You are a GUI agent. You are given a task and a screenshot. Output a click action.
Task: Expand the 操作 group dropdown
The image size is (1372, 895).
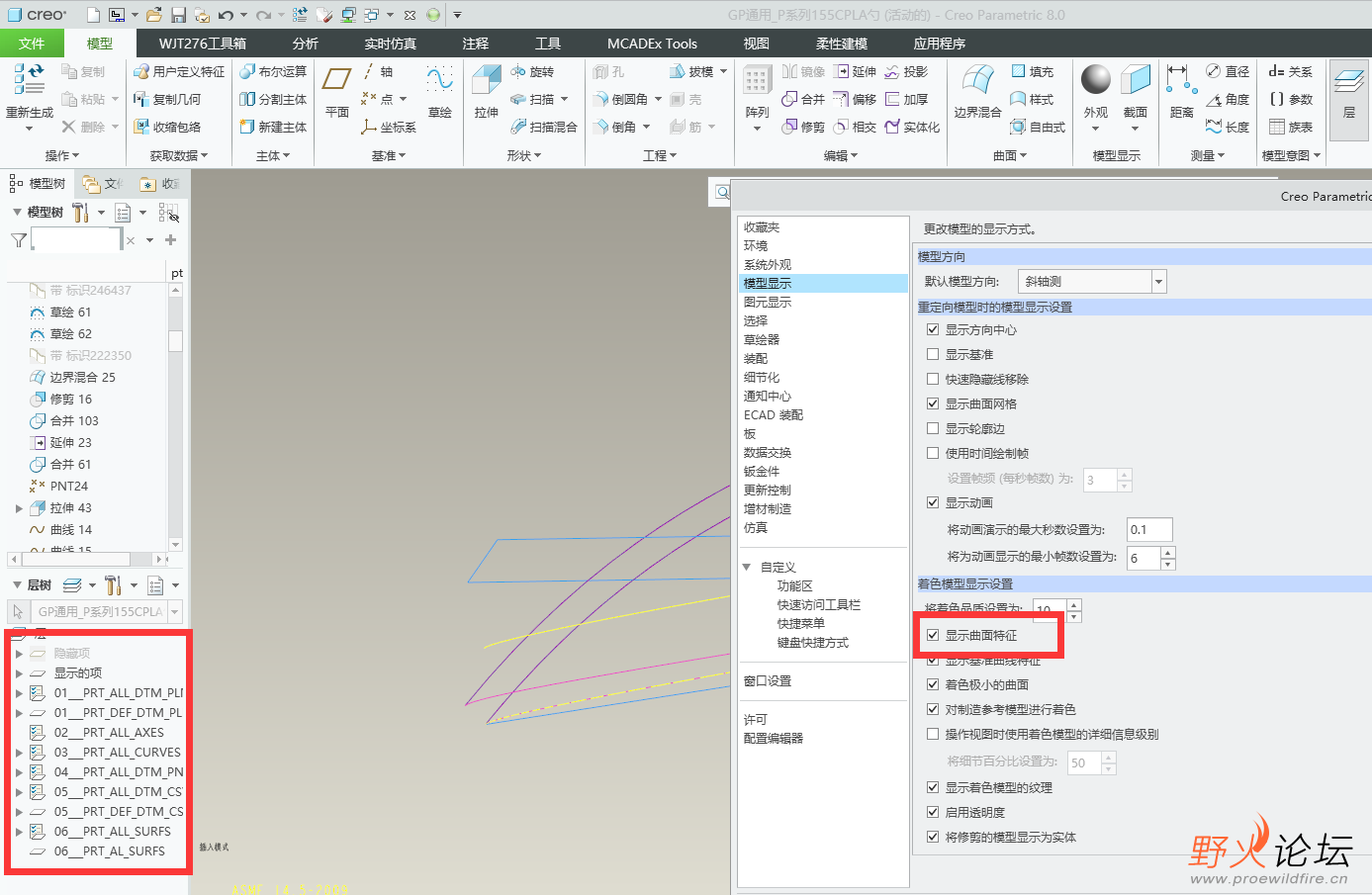(62, 155)
